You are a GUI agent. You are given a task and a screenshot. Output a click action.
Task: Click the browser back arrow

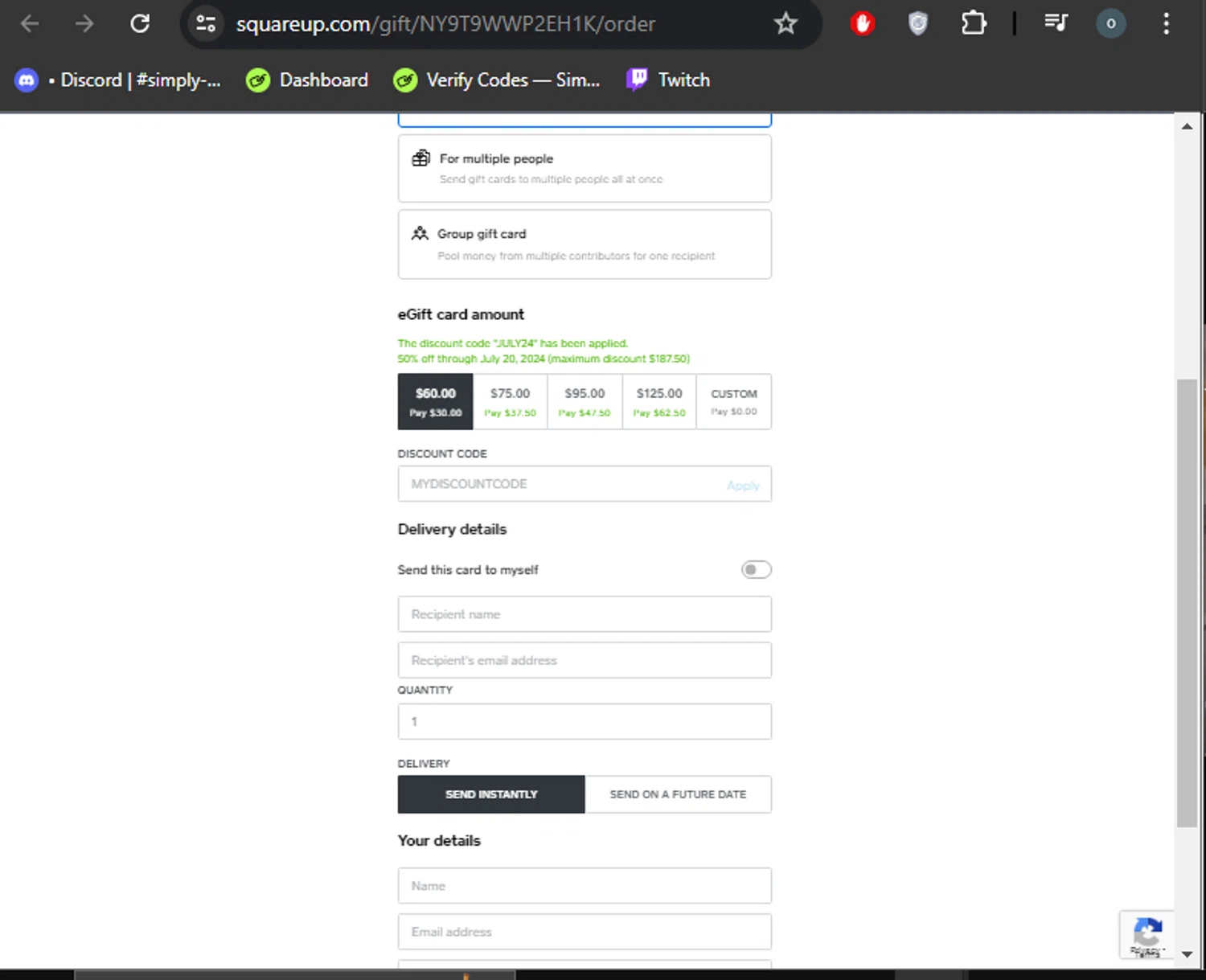(x=30, y=24)
